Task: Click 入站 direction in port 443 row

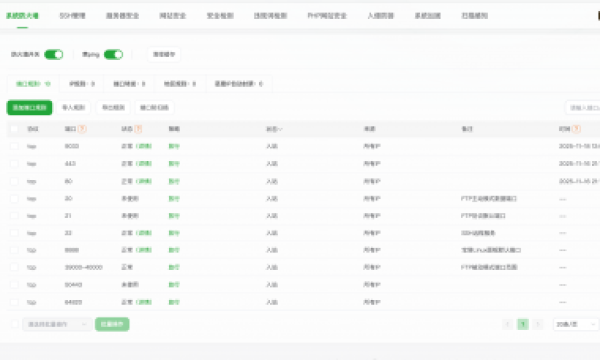Action: (x=272, y=164)
